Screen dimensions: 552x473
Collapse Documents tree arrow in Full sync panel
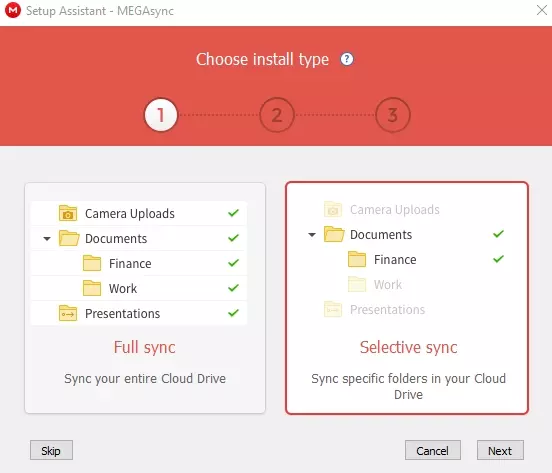click(47, 239)
